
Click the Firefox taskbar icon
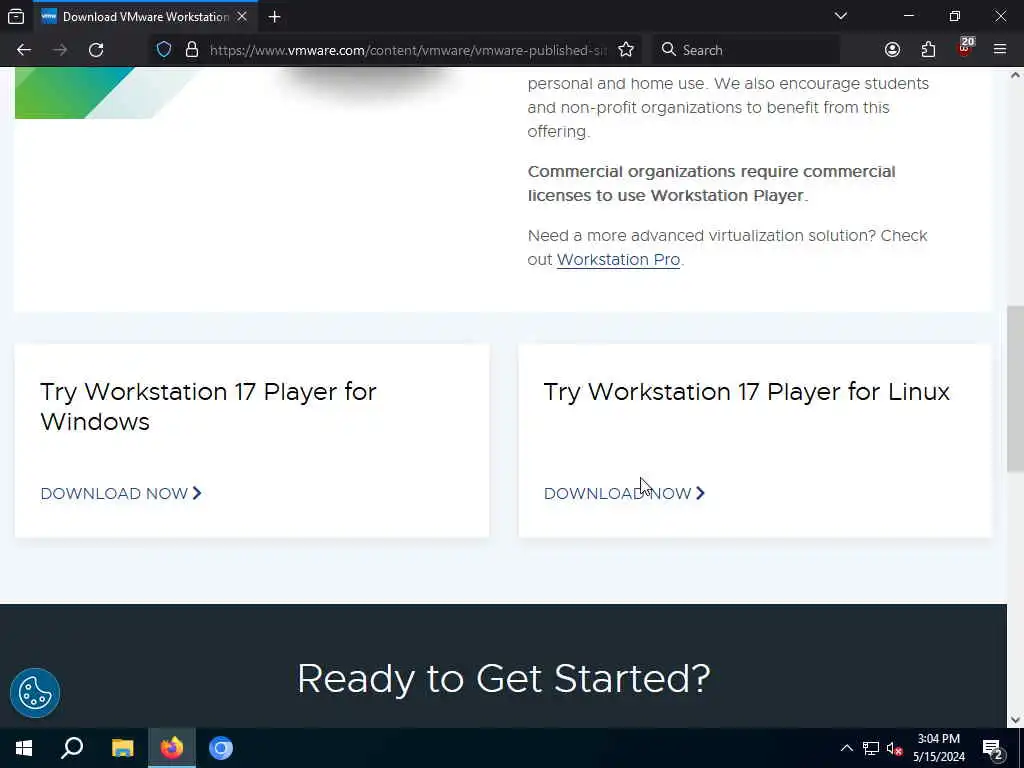[x=172, y=748]
